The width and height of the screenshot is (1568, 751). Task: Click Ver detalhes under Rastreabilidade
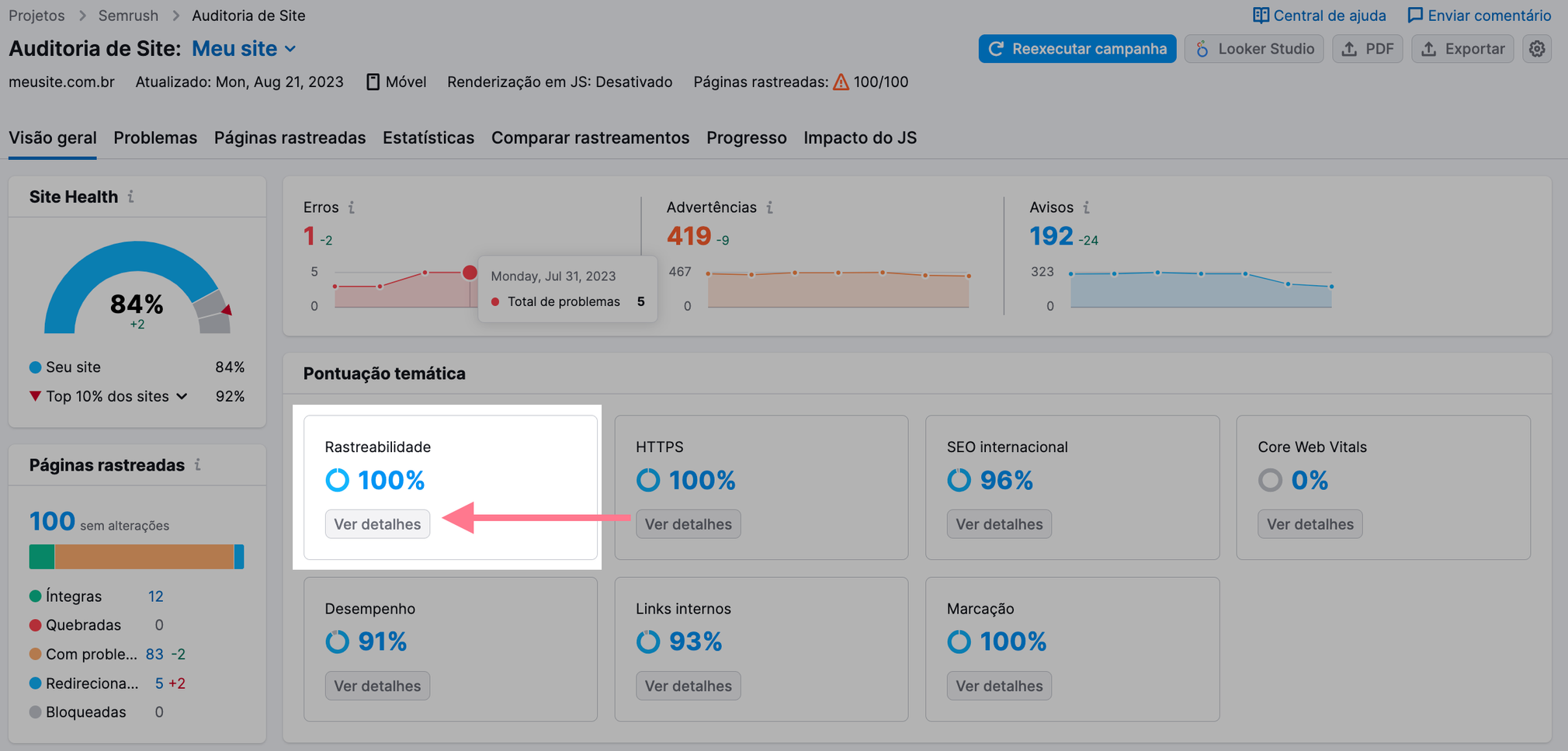point(377,524)
